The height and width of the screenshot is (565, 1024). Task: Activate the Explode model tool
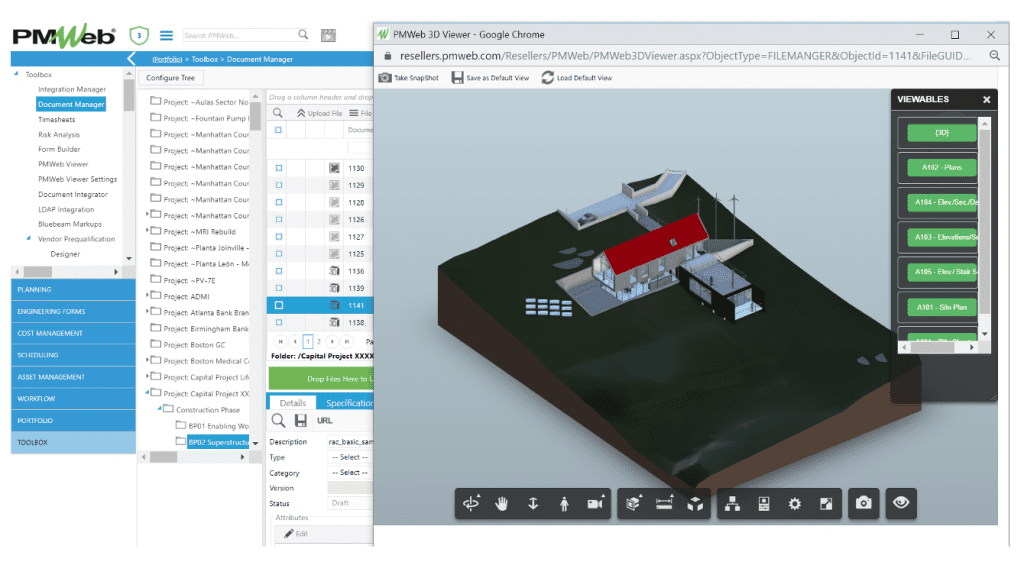tap(696, 504)
